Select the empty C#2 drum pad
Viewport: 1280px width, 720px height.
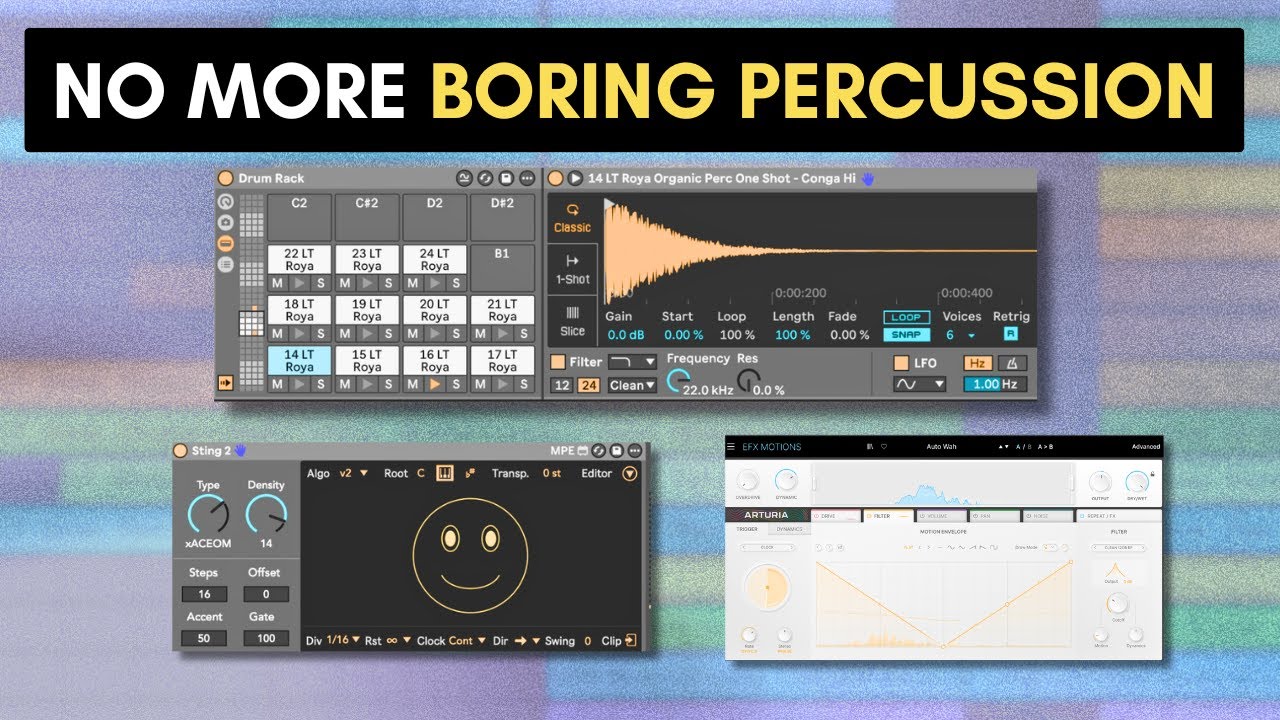(x=367, y=217)
